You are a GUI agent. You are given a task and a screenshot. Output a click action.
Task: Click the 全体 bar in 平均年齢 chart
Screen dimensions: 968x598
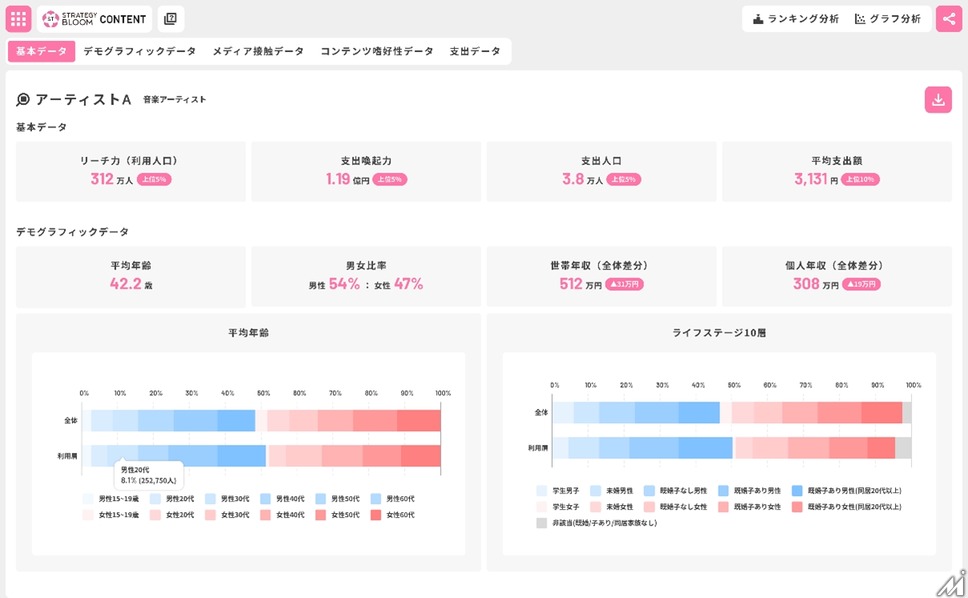[x=261, y=420]
